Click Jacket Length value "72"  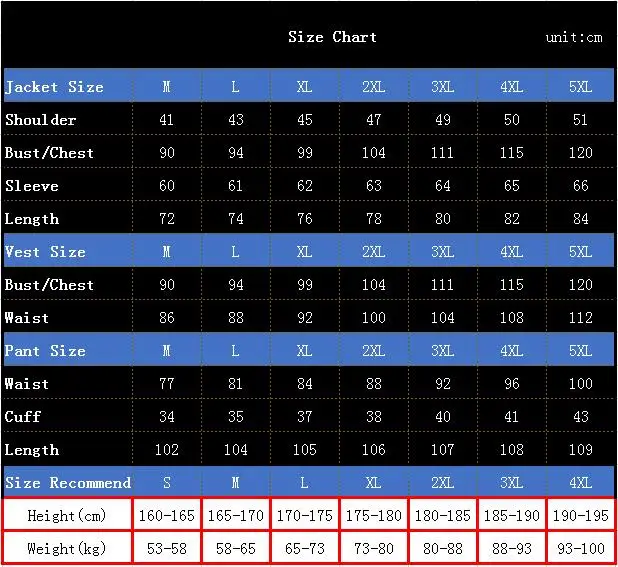(x=167, y=219)
